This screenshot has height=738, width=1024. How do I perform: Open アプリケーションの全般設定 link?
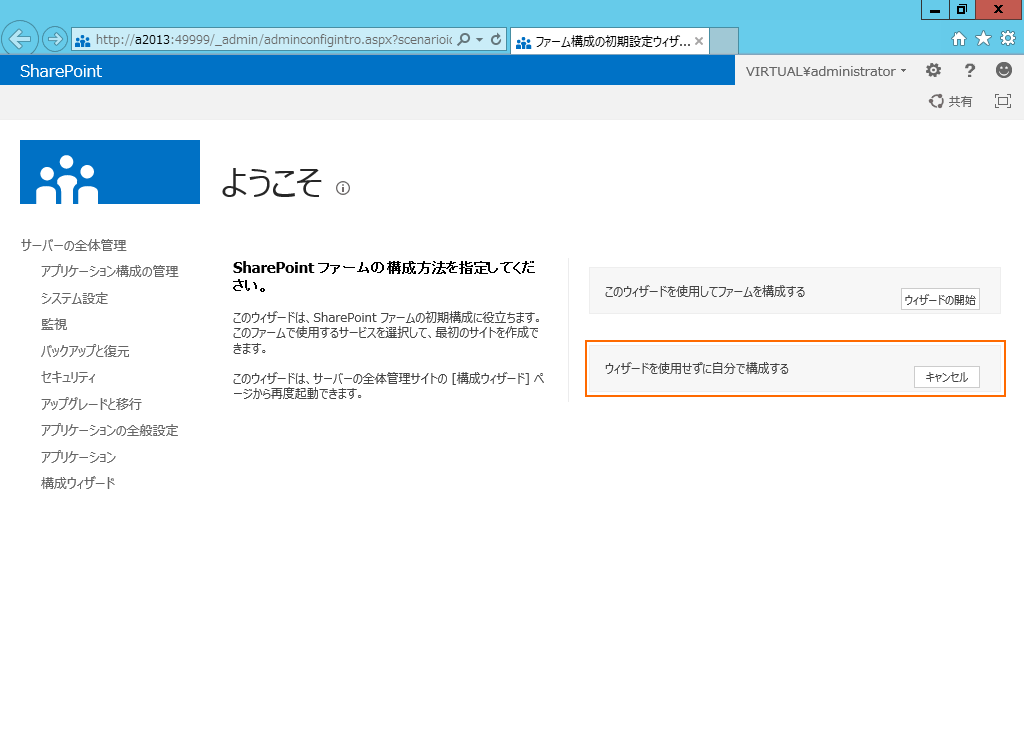pos(109,430)
